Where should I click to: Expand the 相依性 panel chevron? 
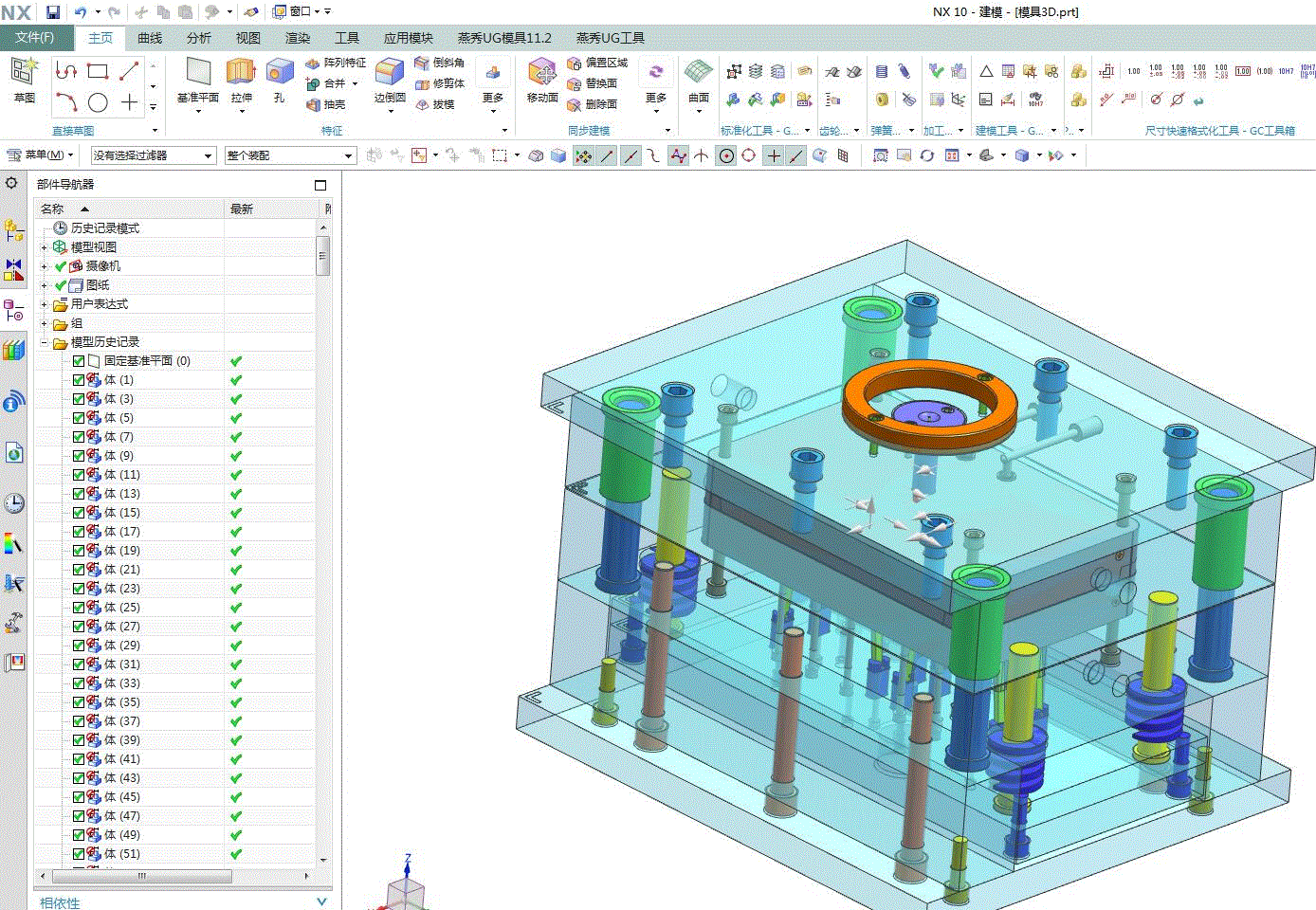pos(321,902)
